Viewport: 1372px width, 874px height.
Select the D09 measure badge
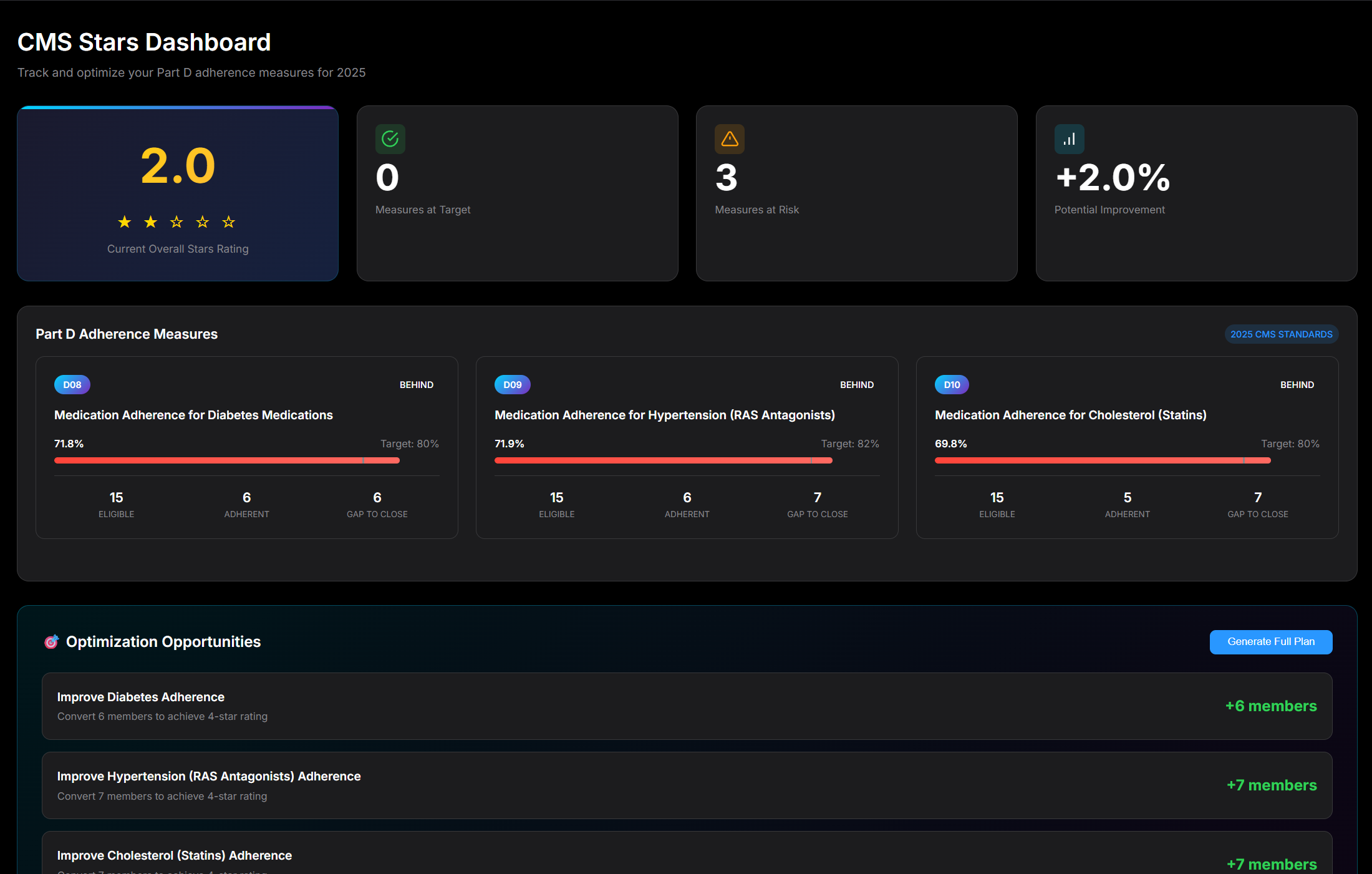click(x=512, y=384)
